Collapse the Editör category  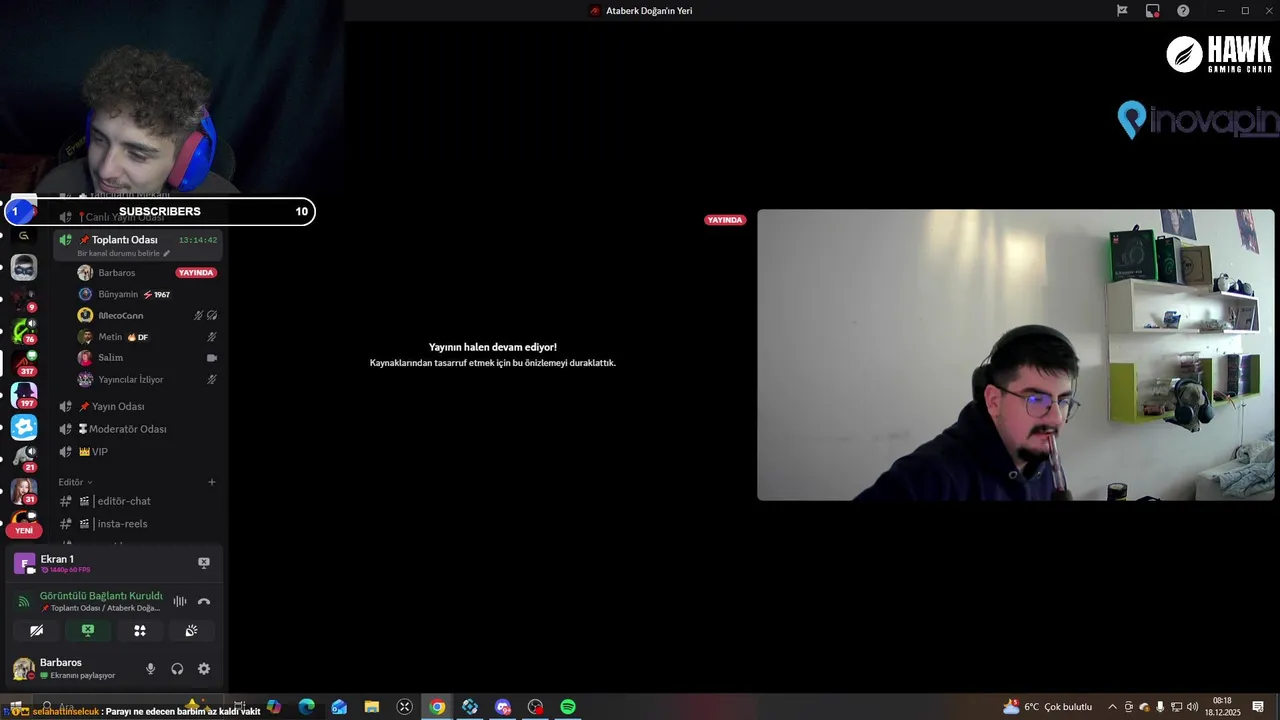[75, 482]
